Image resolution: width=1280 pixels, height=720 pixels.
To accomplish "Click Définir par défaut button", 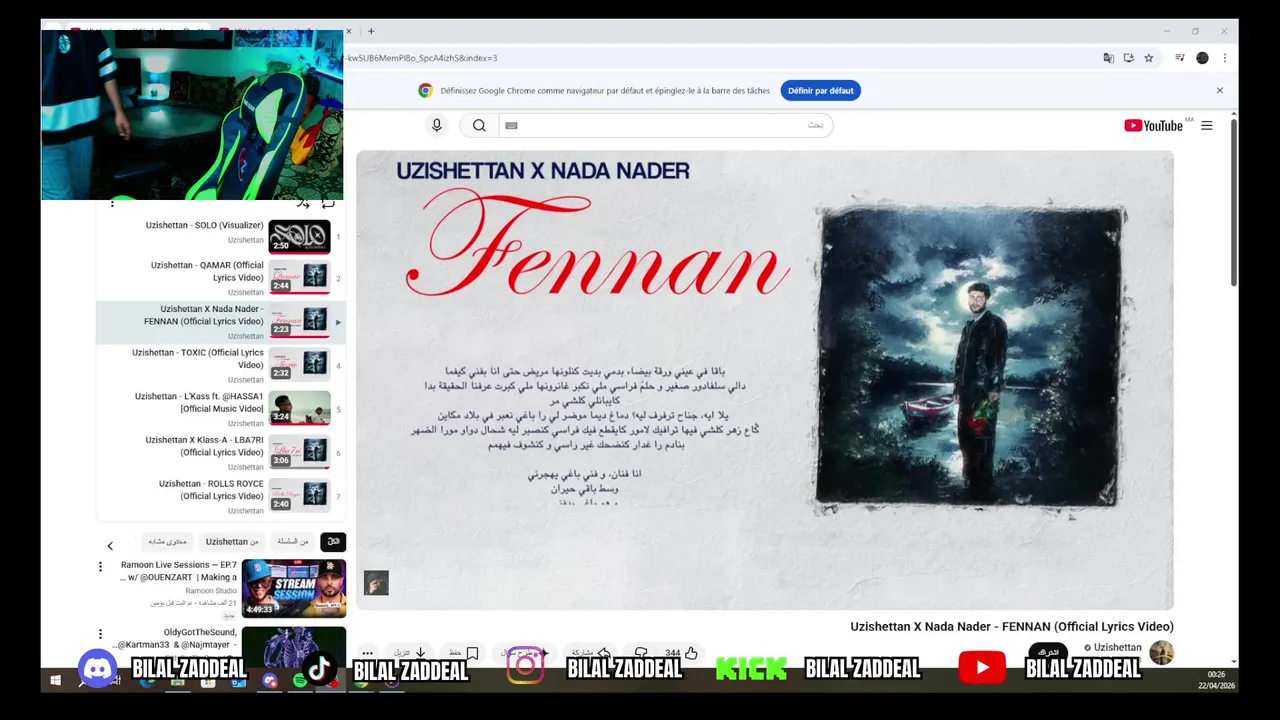I will [x=820, y=91].
